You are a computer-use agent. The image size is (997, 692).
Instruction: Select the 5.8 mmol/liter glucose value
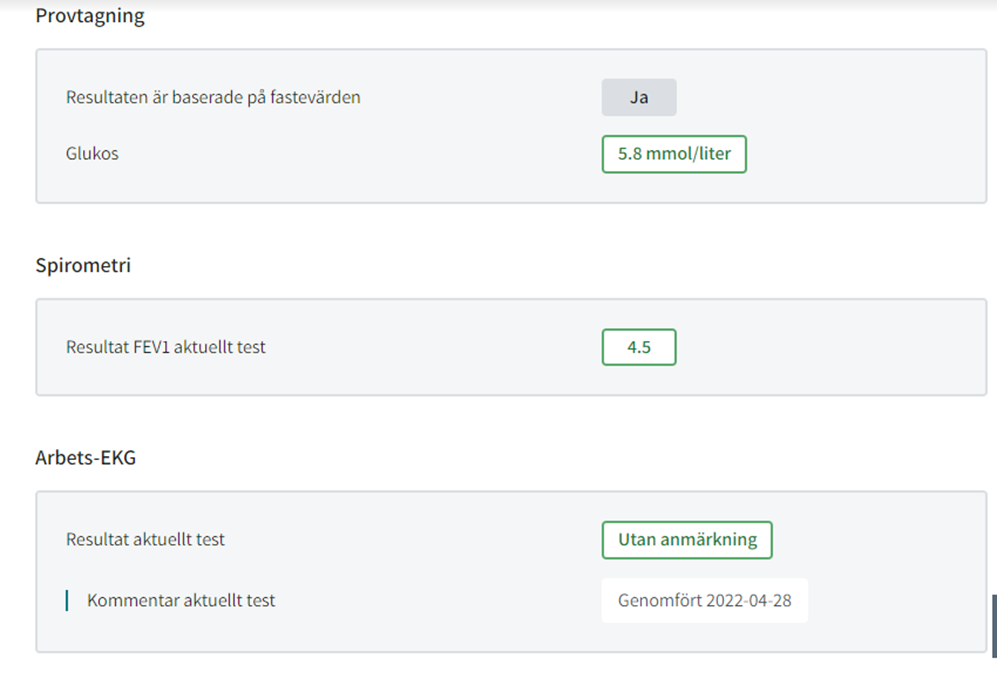674,154
